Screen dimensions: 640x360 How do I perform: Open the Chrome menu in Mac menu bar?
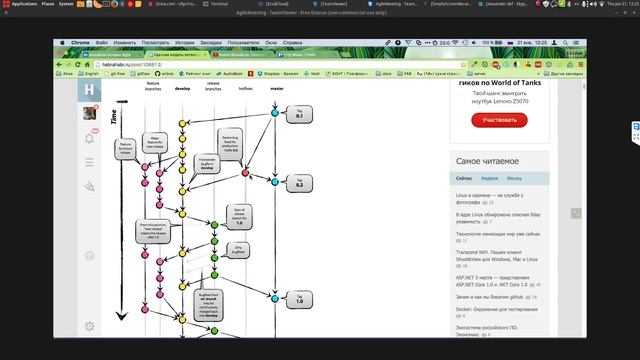pyautogui.click(x=80, y=42)
